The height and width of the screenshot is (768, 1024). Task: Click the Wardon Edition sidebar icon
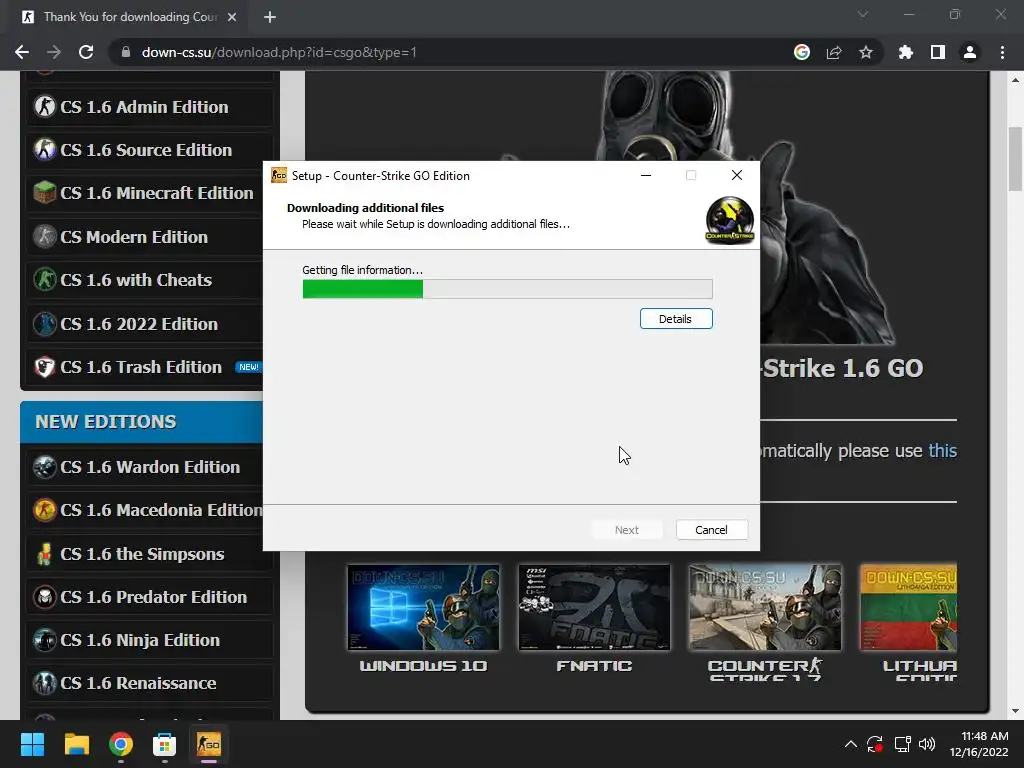[x=44, y=467]
